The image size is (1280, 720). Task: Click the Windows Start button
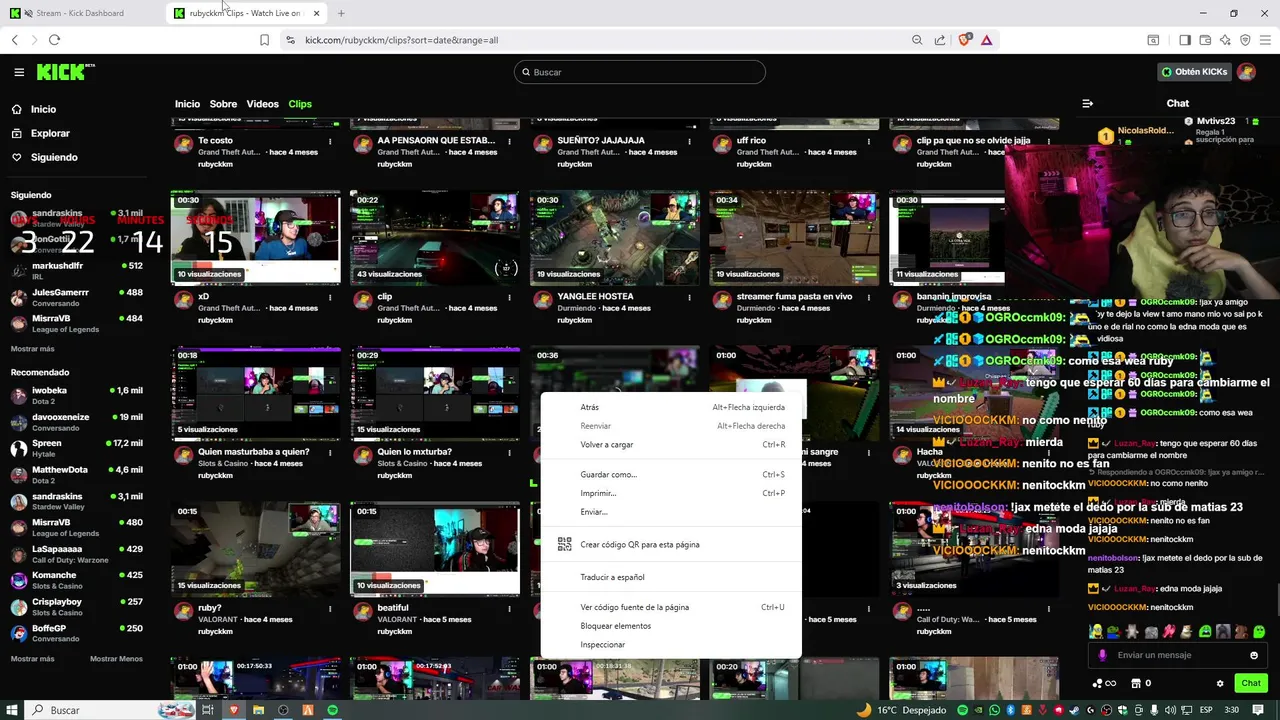coord(11,710)
